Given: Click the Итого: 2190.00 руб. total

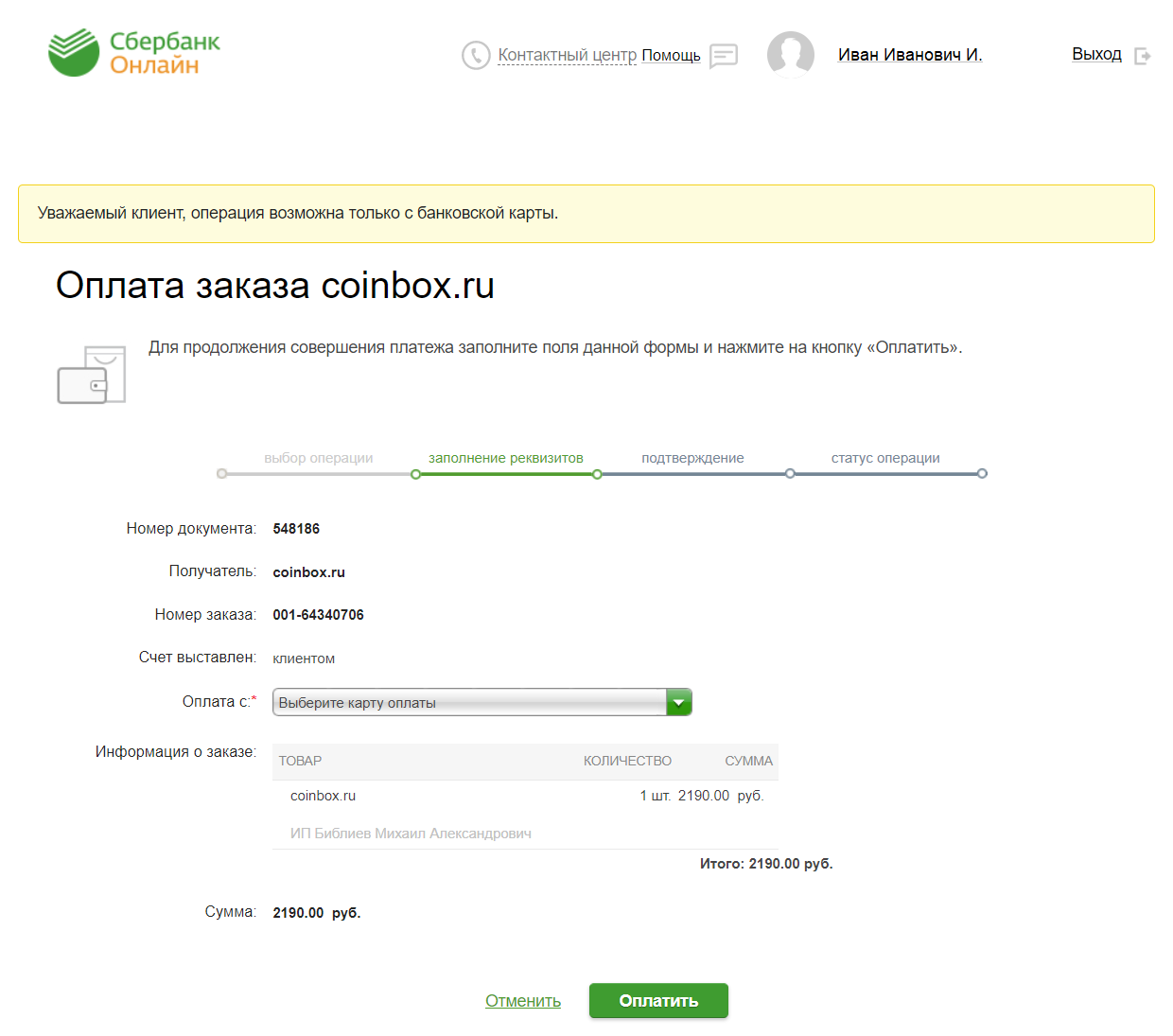Looking at the screenshot, I should coord(766,864).
